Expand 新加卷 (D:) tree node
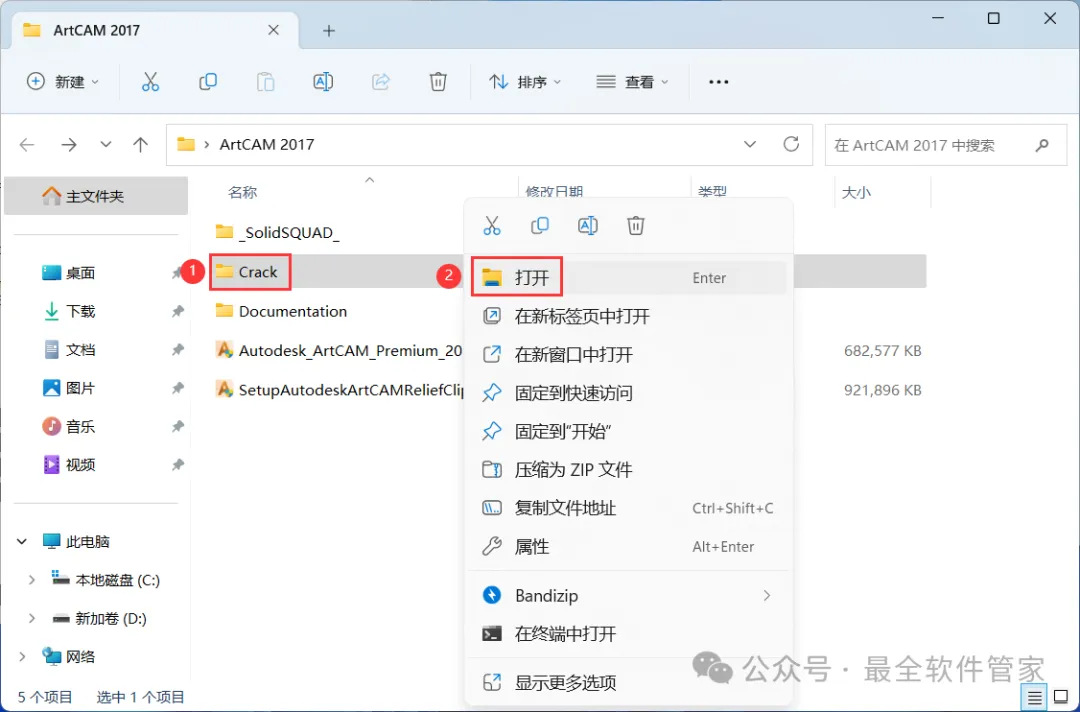 tap(32, 618)
